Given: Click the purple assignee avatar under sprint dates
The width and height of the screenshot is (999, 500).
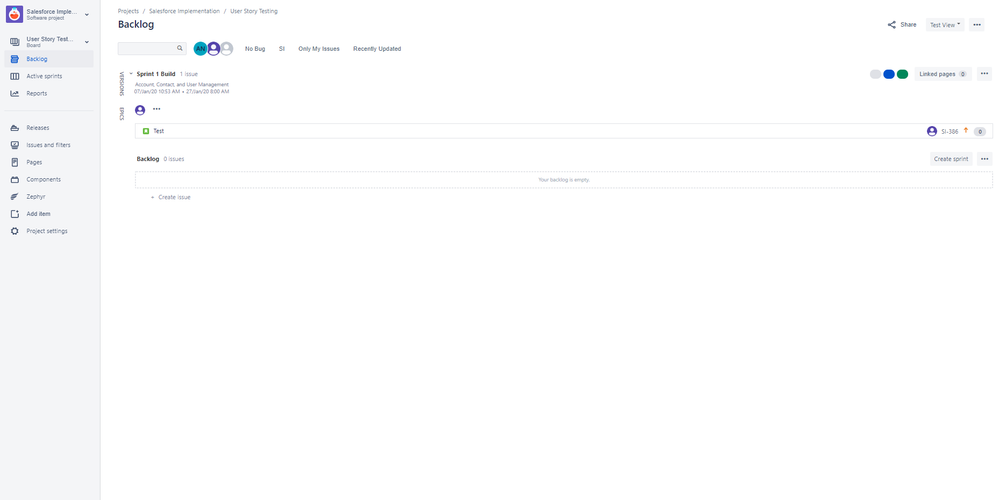Looking at the screenshot, I should pyautogui.click(x=140, y=110).
